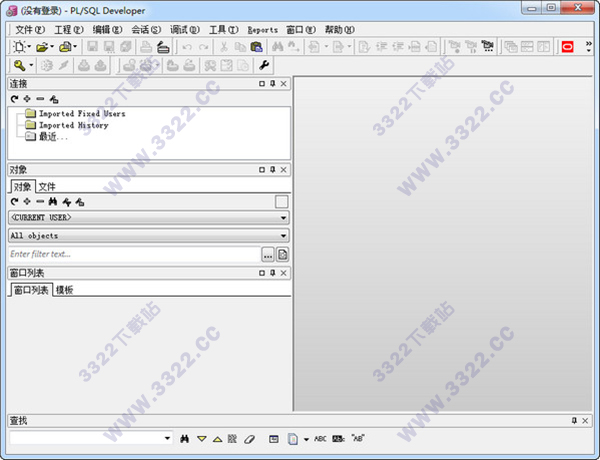The width and height of the screenshot is (600, 460).
Task: Close the 窗口列表 panel
Action: [x=284, y=273]
